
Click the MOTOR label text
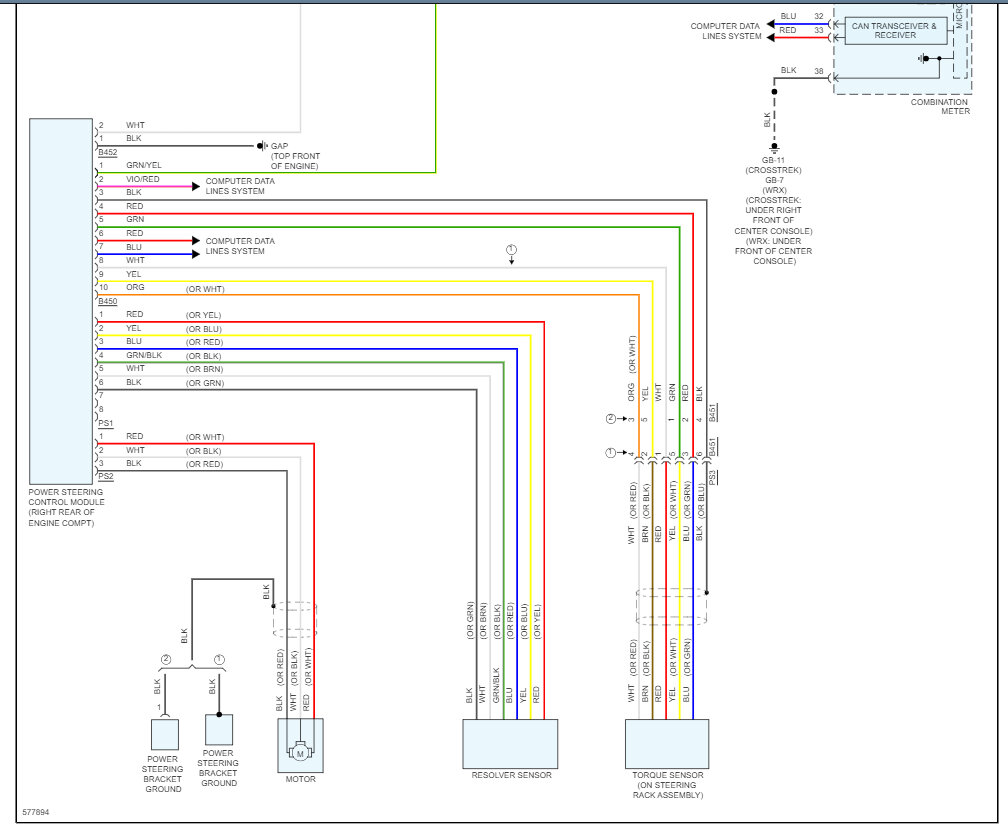click(x=300, y=779)
